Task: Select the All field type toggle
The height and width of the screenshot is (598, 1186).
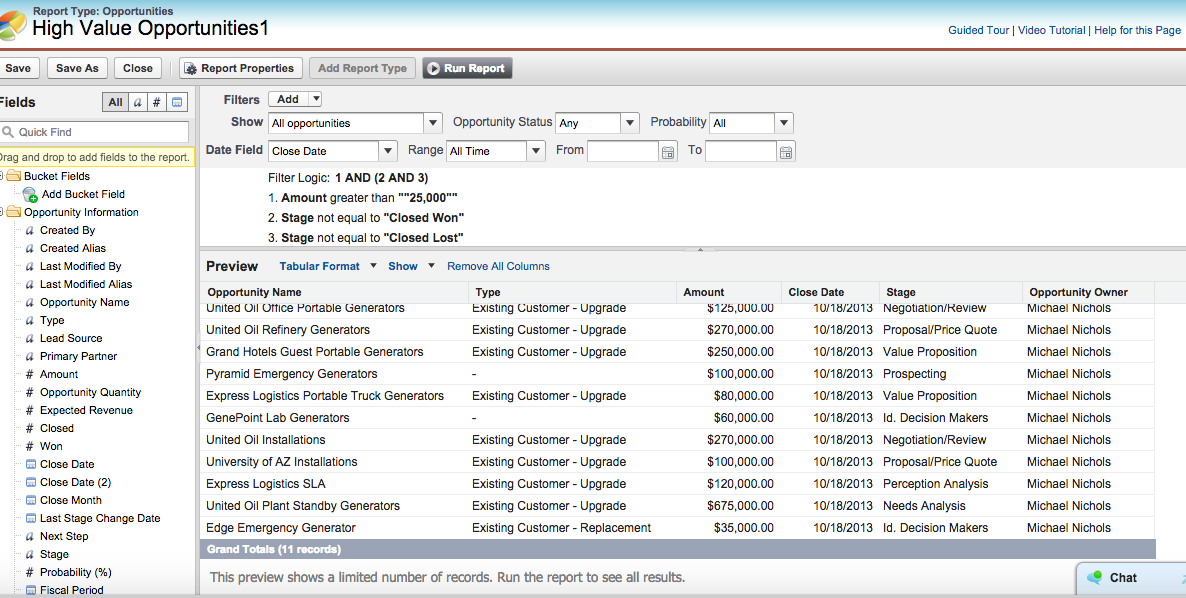Action: tap(115, 102)
